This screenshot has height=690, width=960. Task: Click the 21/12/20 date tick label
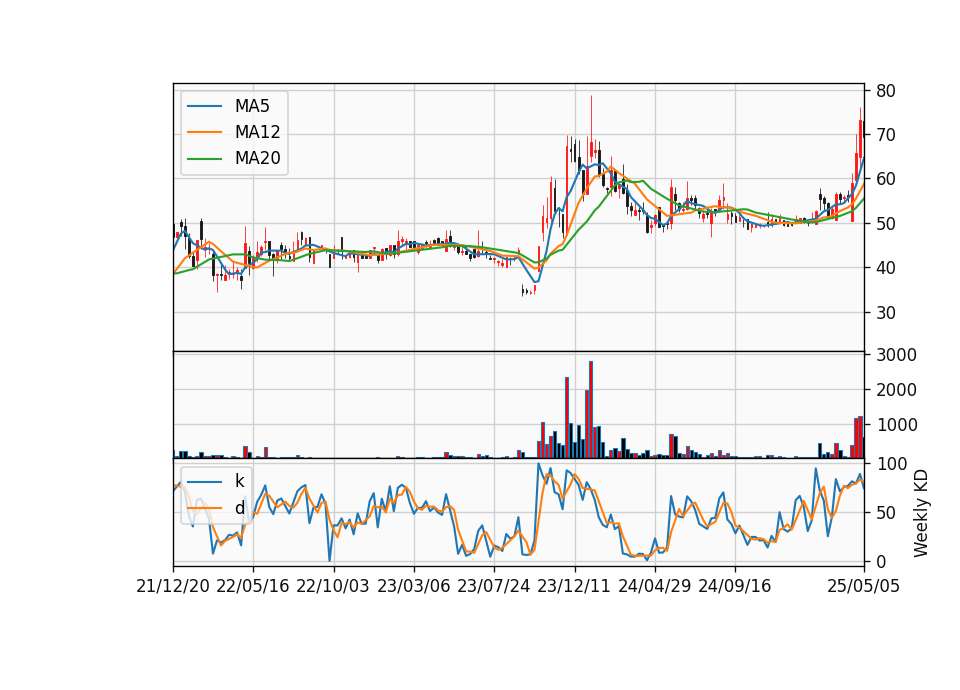point(173,586)
